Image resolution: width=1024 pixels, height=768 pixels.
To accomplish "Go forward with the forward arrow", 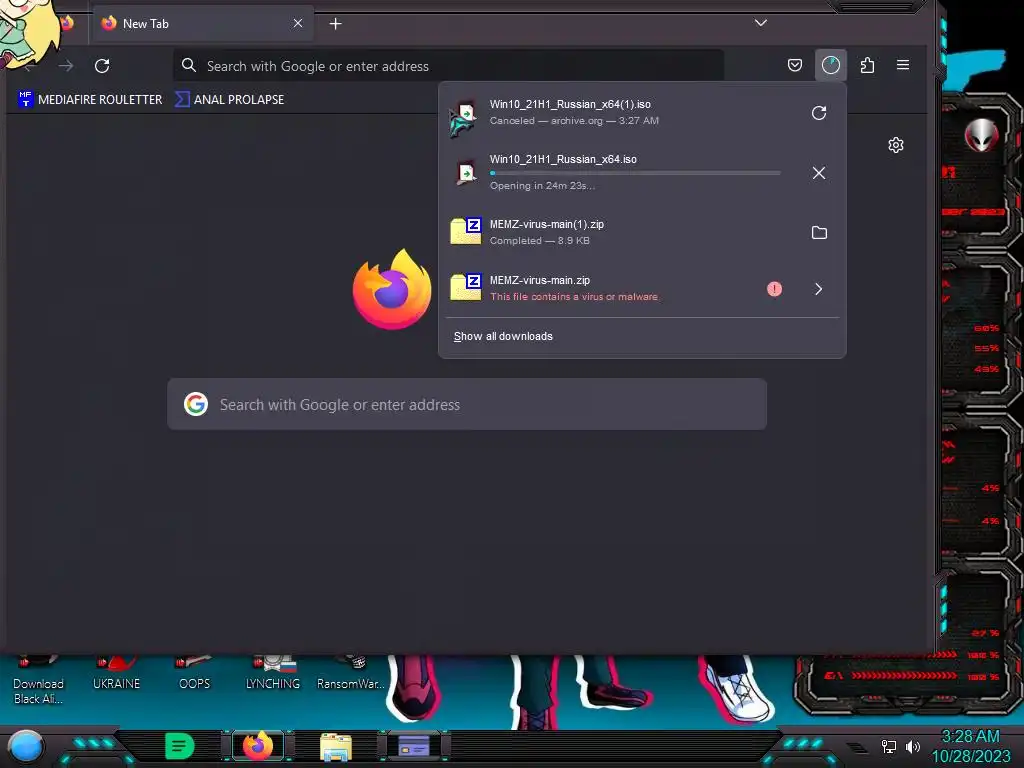I will (x=66, y=66).
